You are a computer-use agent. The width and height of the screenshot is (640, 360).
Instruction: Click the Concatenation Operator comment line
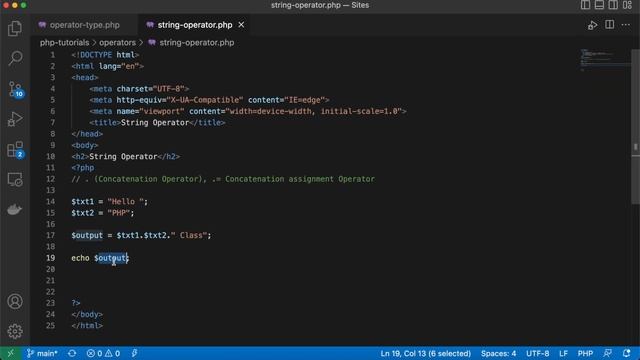click(x=223, y=179)
